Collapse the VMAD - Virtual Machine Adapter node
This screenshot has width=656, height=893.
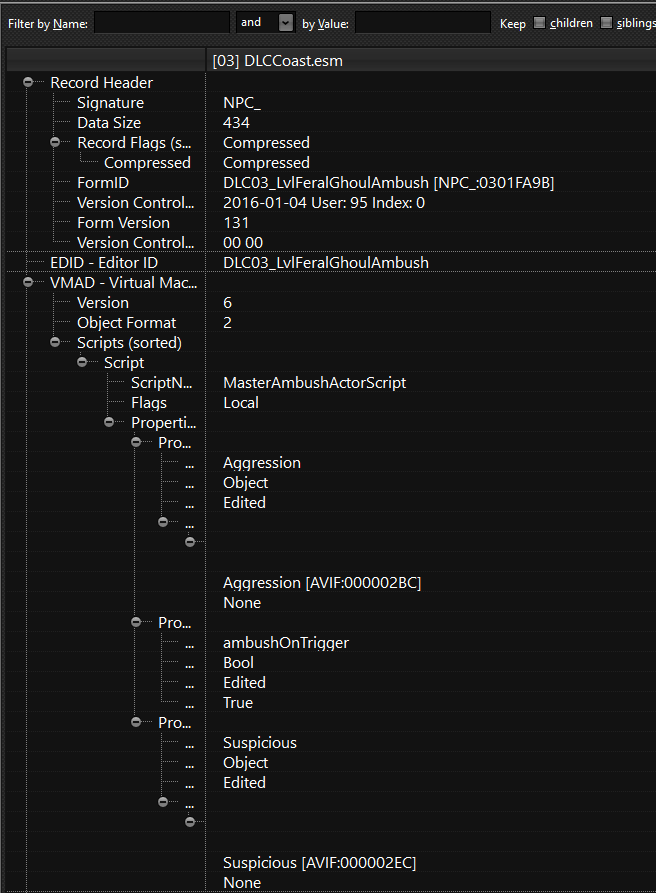tap(28, 282)
